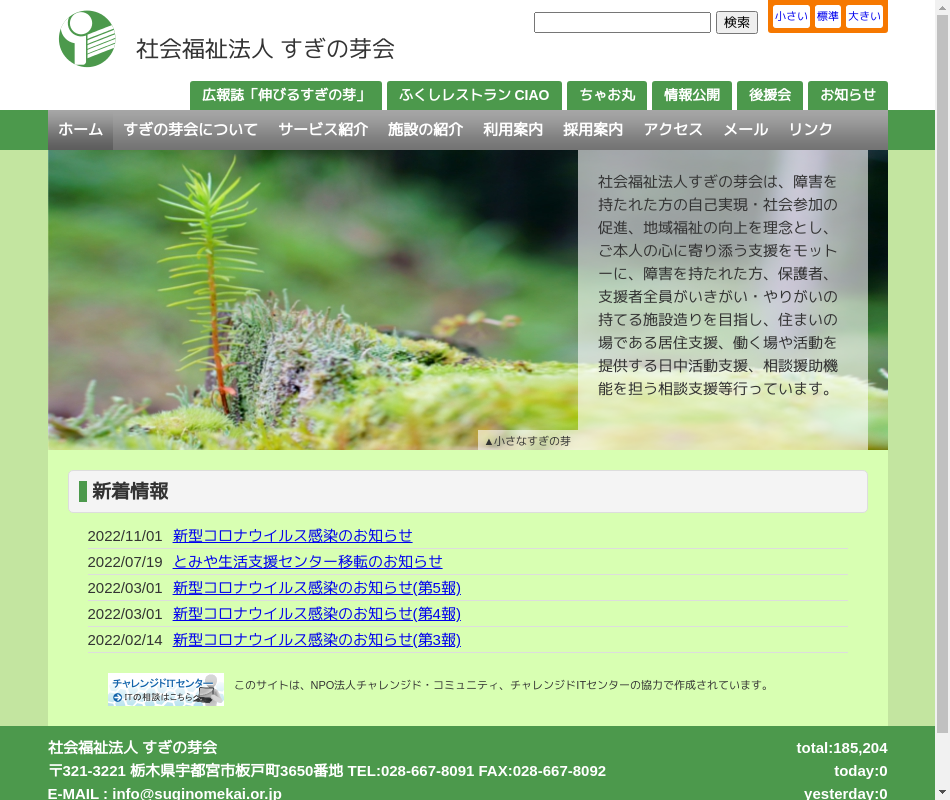Set font size to 大きい
Viewport: 950px width, 800px height.
pyautogui.click(x=864, y=17)
